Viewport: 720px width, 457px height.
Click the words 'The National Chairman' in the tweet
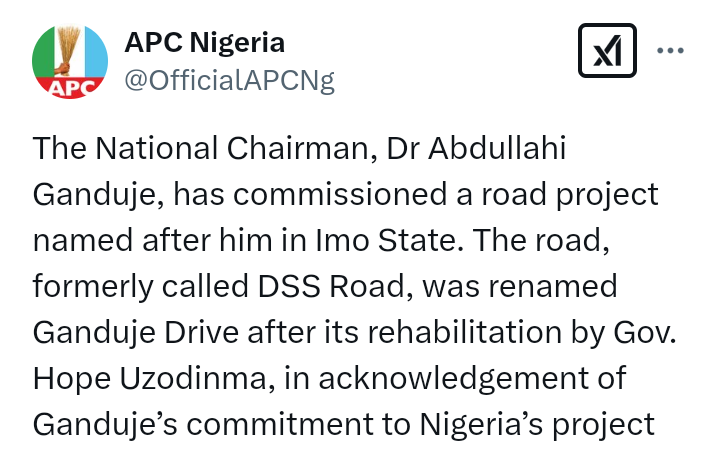coord(202,148)
